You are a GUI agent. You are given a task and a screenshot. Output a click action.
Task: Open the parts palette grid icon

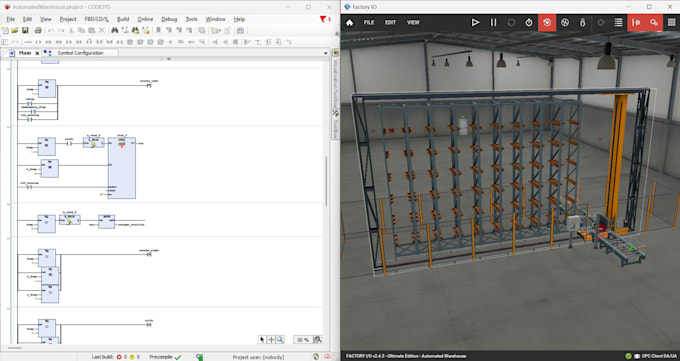(x=672, y=22)
